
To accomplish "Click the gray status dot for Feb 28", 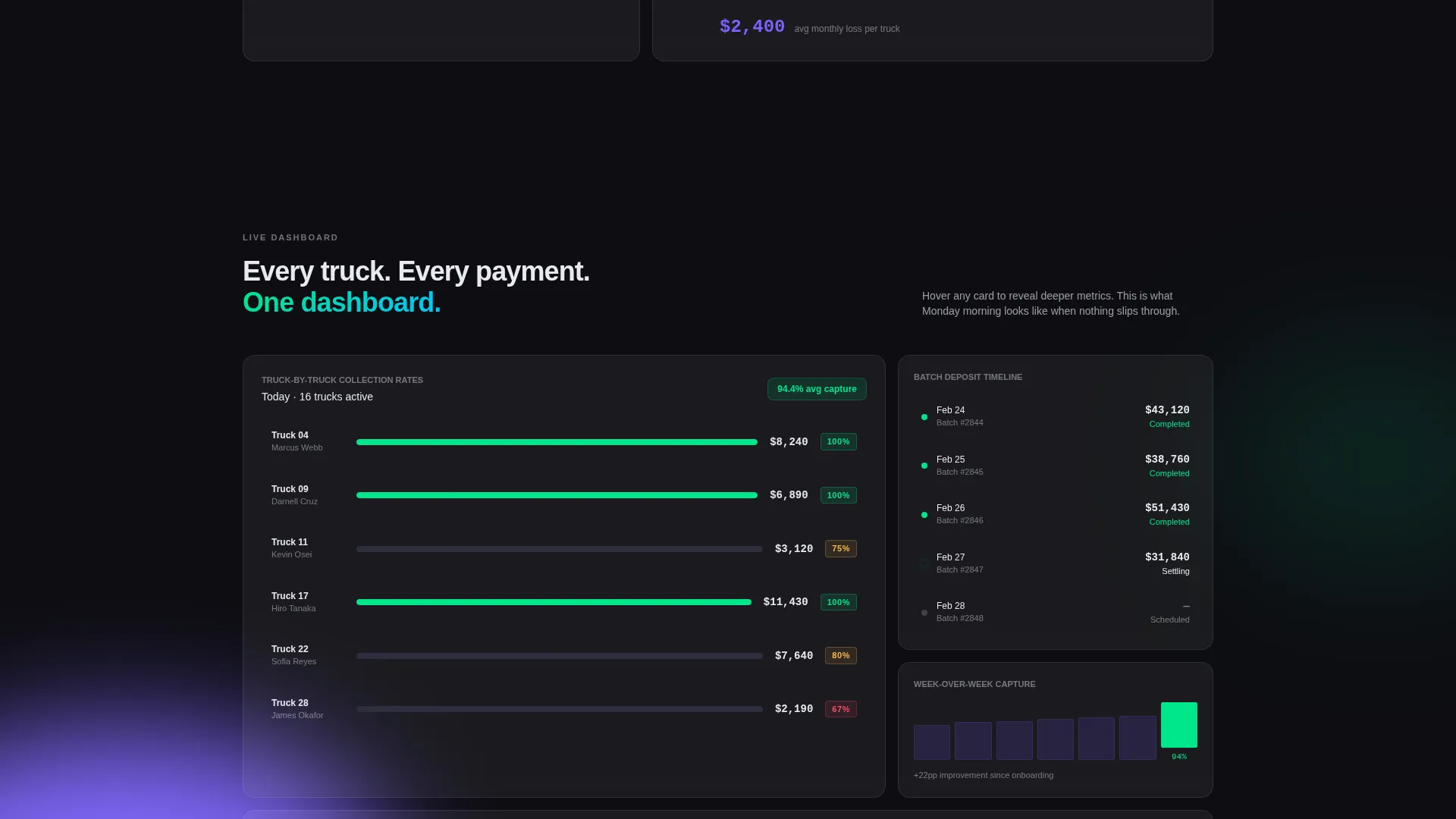I will tap(924, 613).
